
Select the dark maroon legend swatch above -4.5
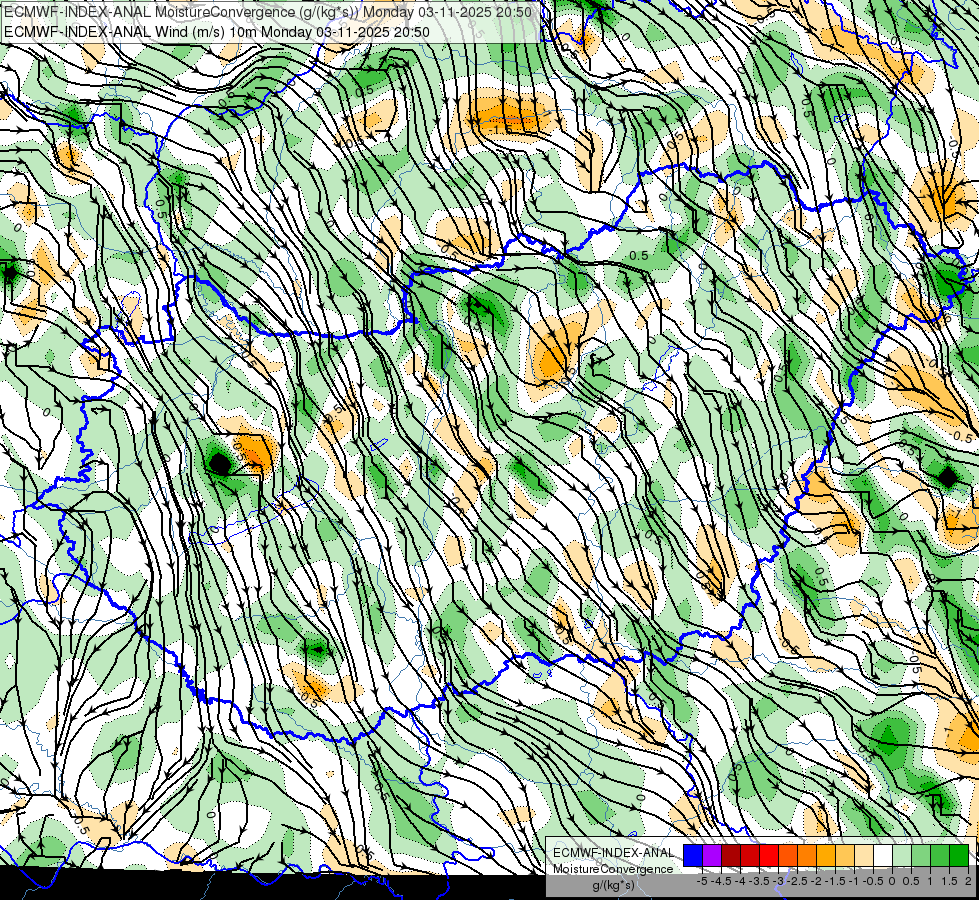[x=731, y=855]
